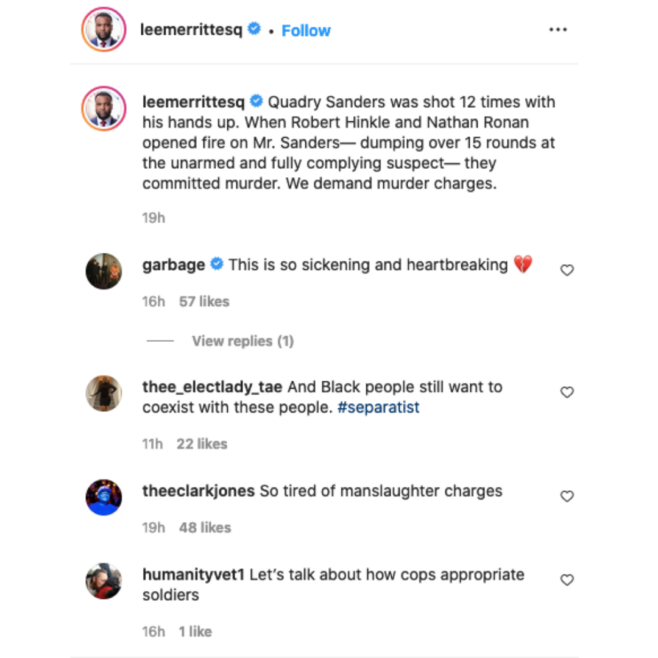Open leemerrittesq header profile picture
The height and width of the screenshot is (658, 658).
103,30
